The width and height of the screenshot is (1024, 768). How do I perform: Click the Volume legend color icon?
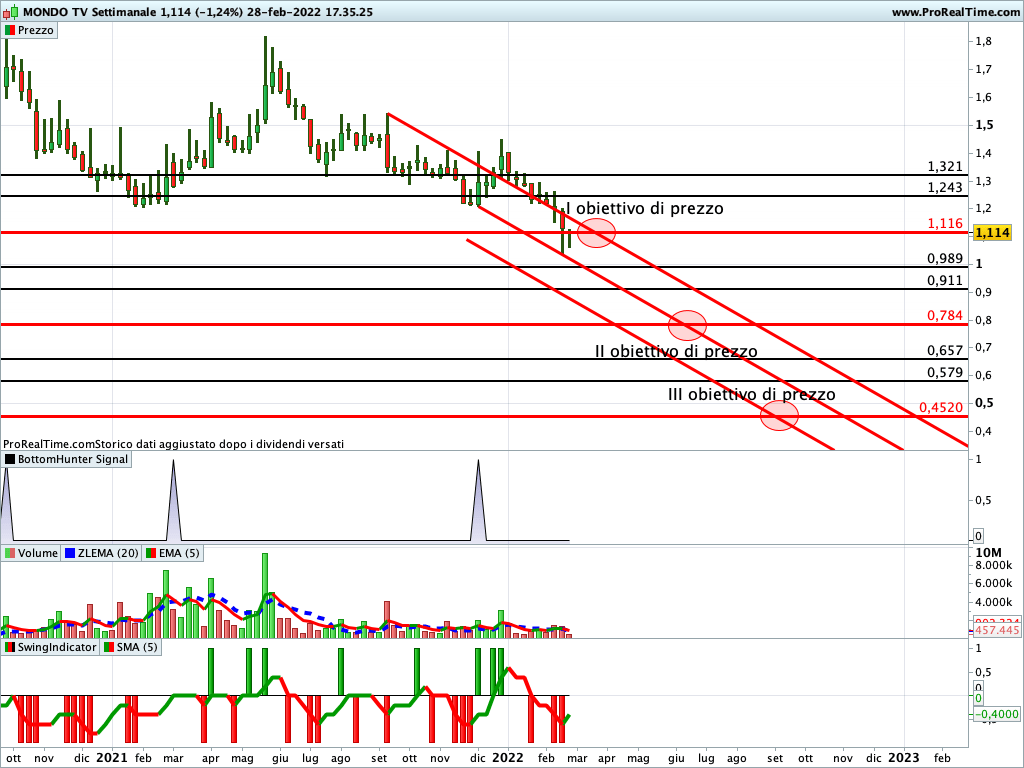[11, 553]
